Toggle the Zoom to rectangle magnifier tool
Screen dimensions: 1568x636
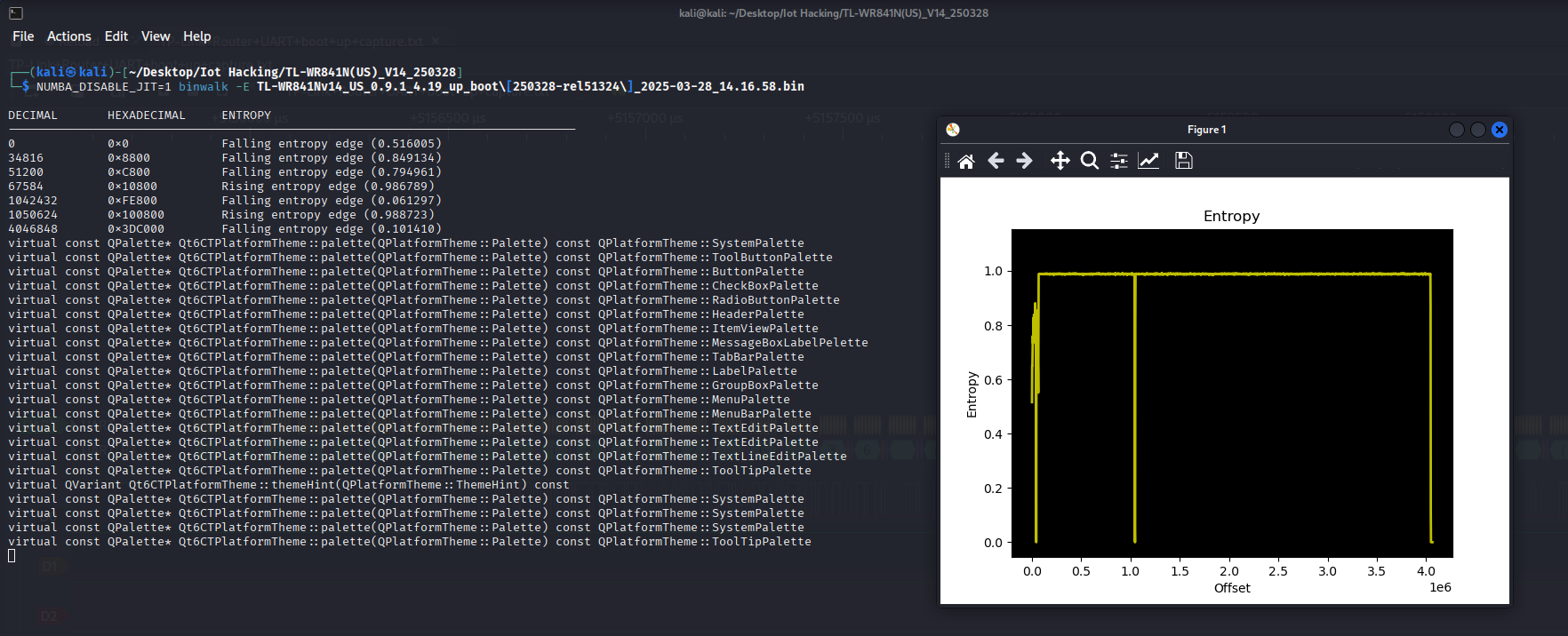pos(1089,161)
